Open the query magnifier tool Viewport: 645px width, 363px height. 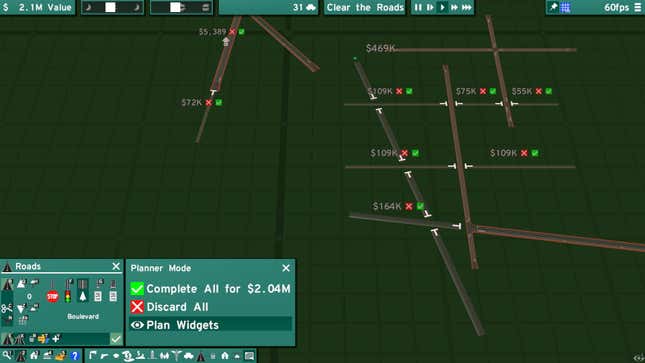(7, 355)
